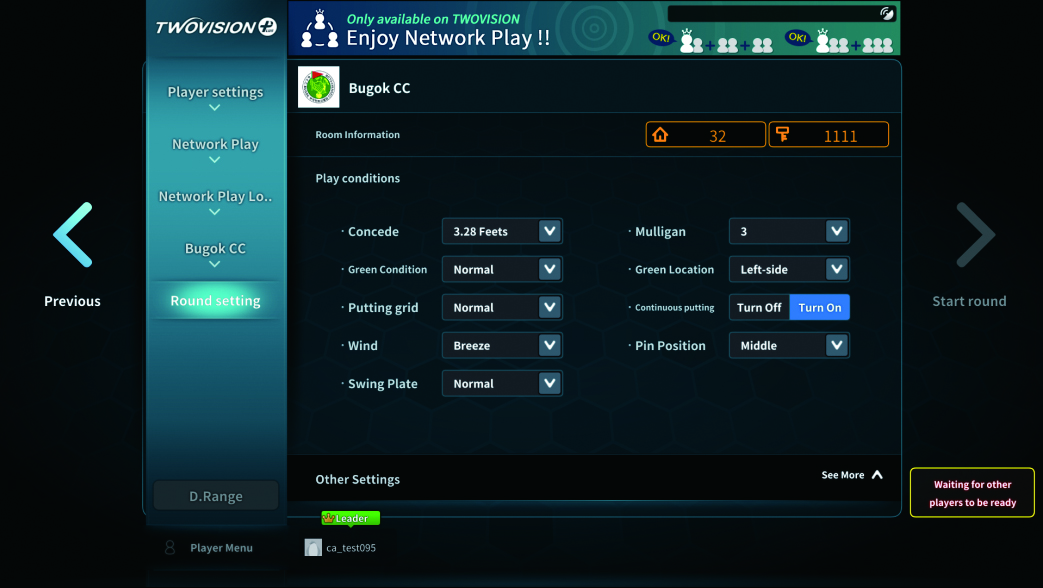1043x588 pixels.
Task: Open the Pin Position dropdown
Action: click(790, 345)
